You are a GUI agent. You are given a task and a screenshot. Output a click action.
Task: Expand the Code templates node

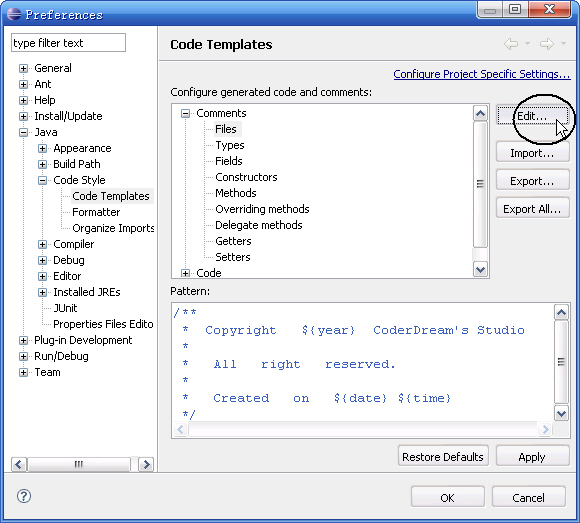pyautogui.click(x=185, y=273)
